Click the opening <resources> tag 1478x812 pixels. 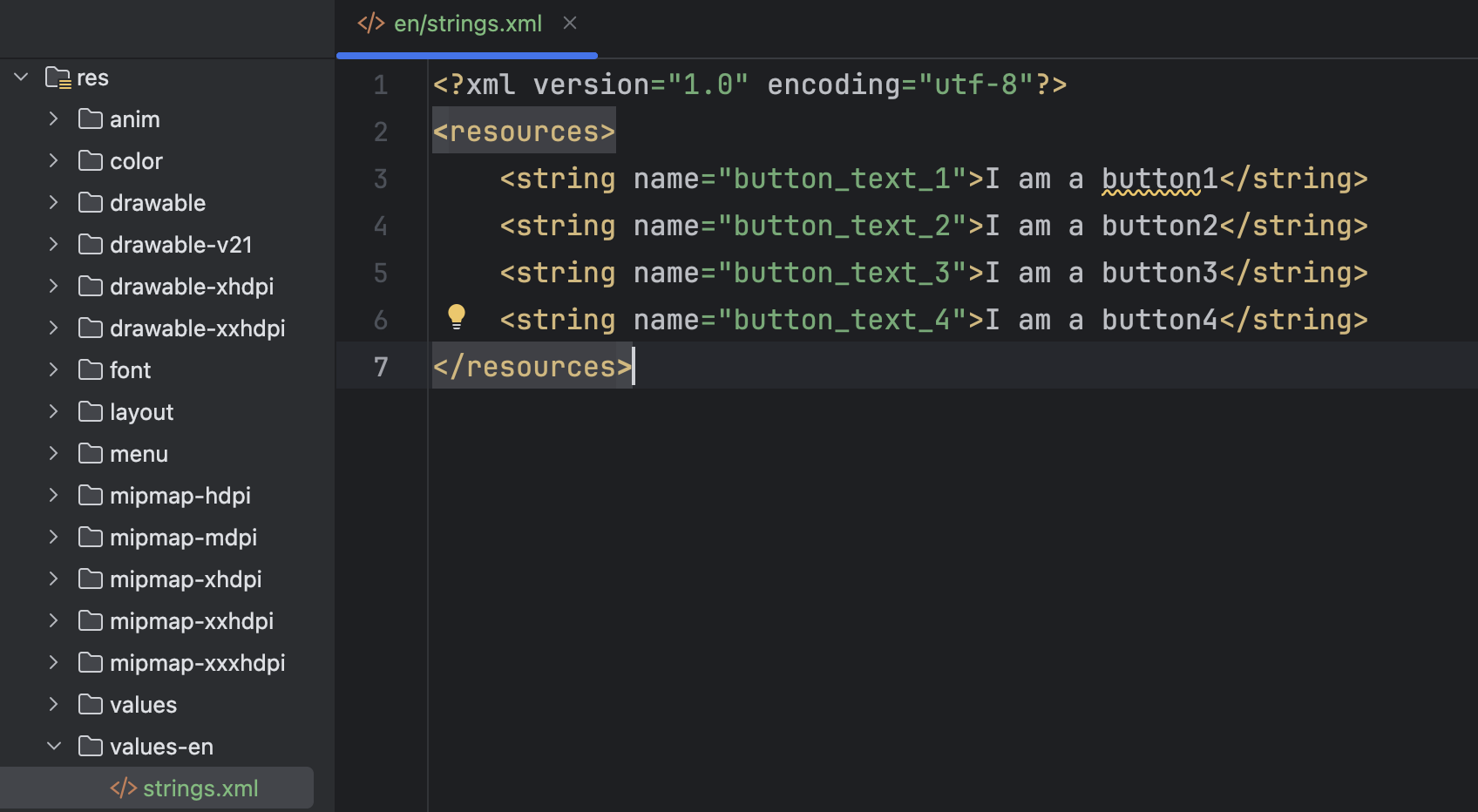525,132
